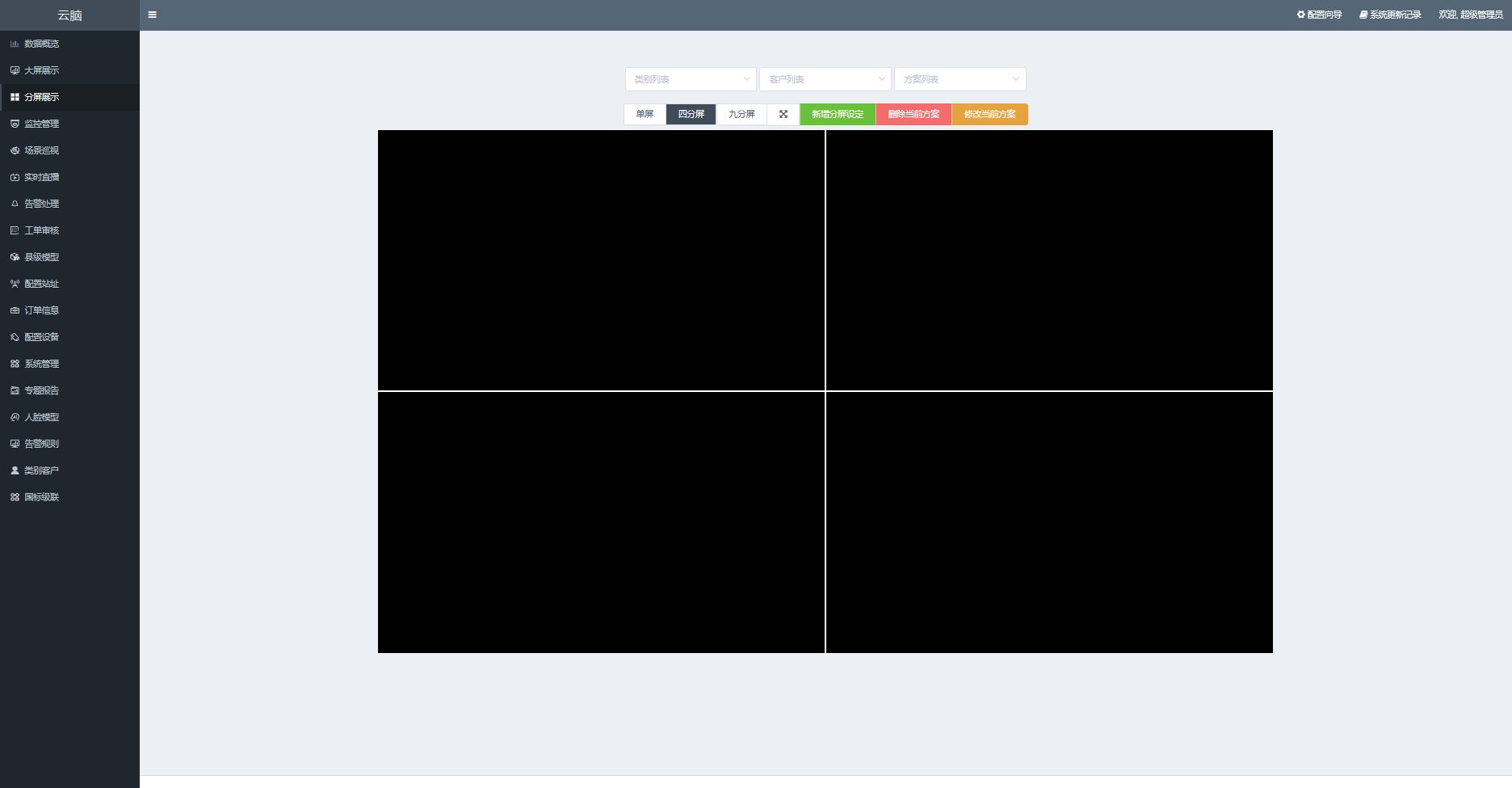Click the 配置站址 antenna icon

(x=15, y=284)
